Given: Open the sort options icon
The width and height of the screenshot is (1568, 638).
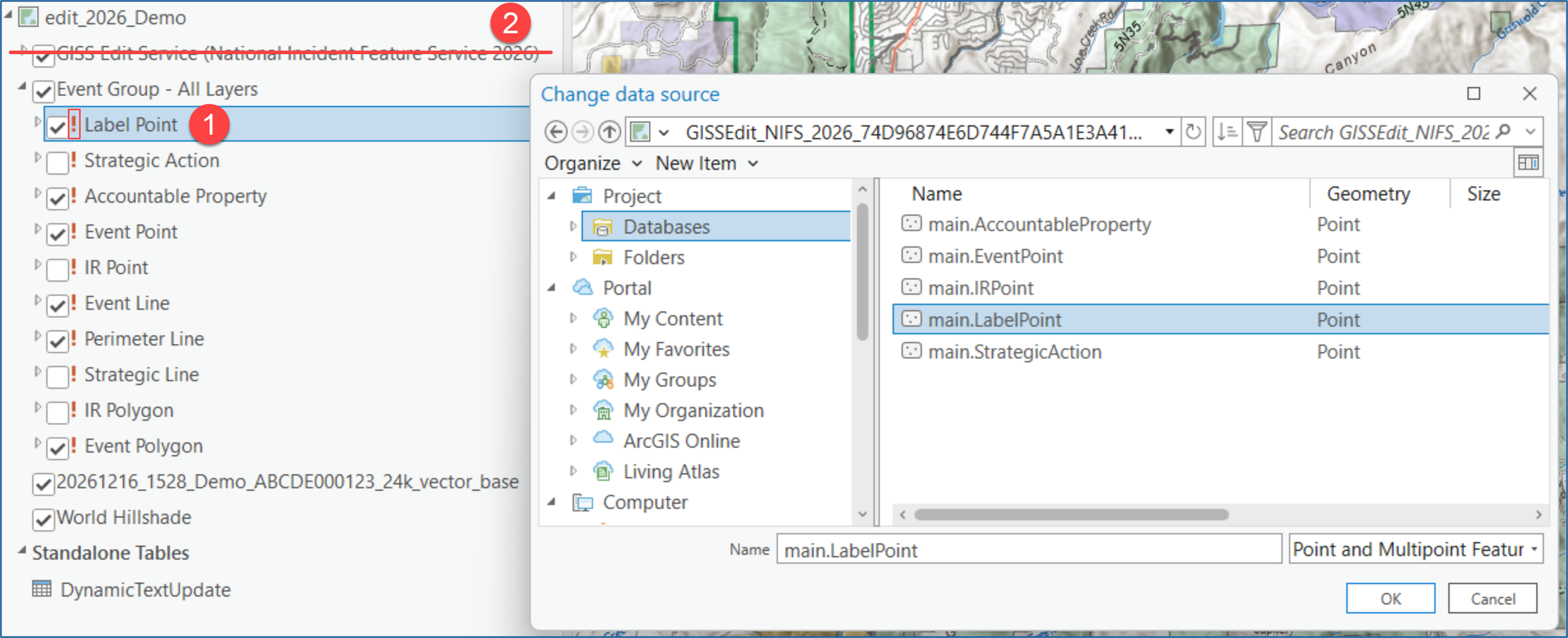Looking at the screenshot, I should (1227, 132).
